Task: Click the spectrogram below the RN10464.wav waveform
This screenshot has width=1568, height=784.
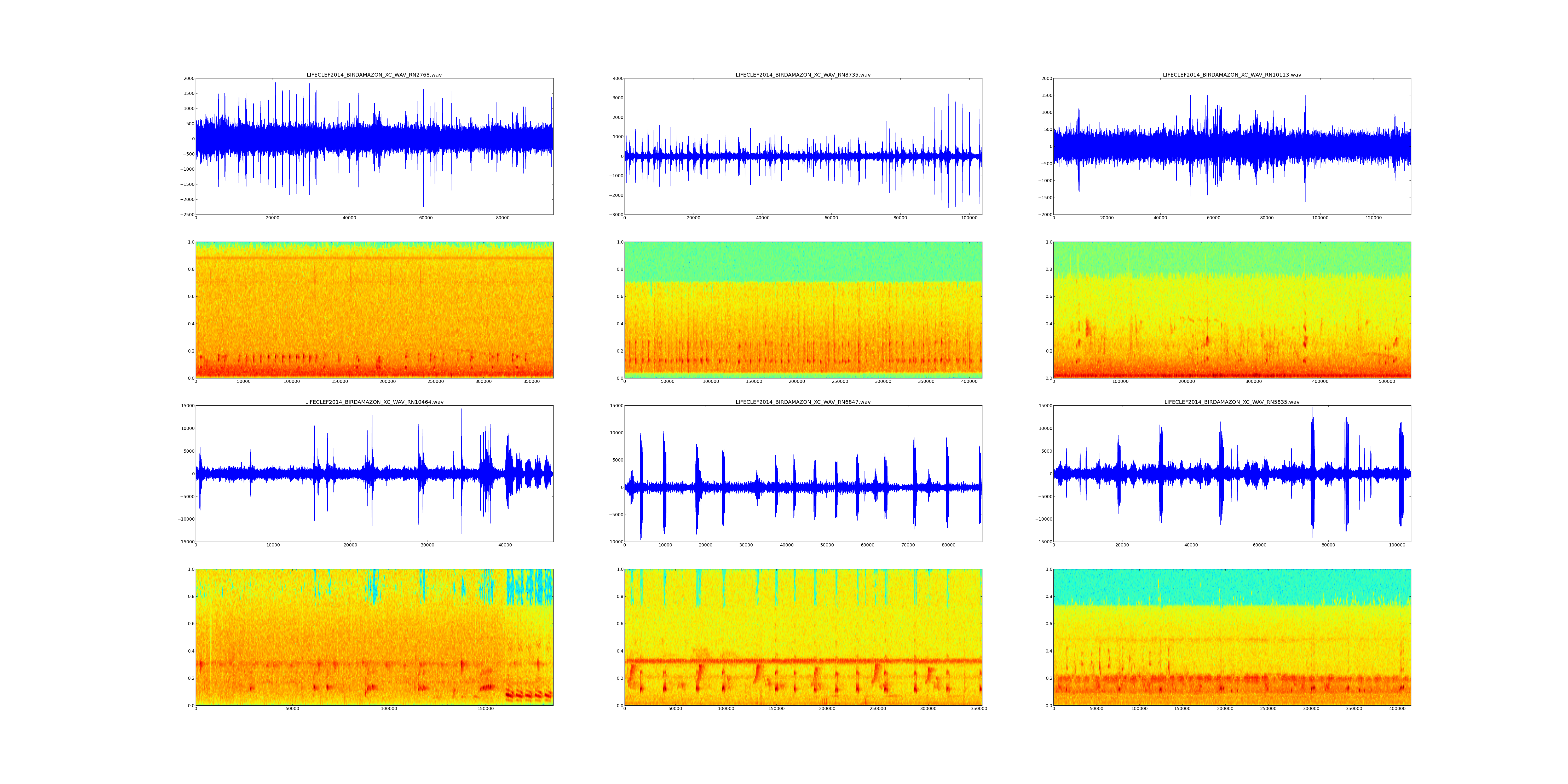Action: click(x=374, y=637)
